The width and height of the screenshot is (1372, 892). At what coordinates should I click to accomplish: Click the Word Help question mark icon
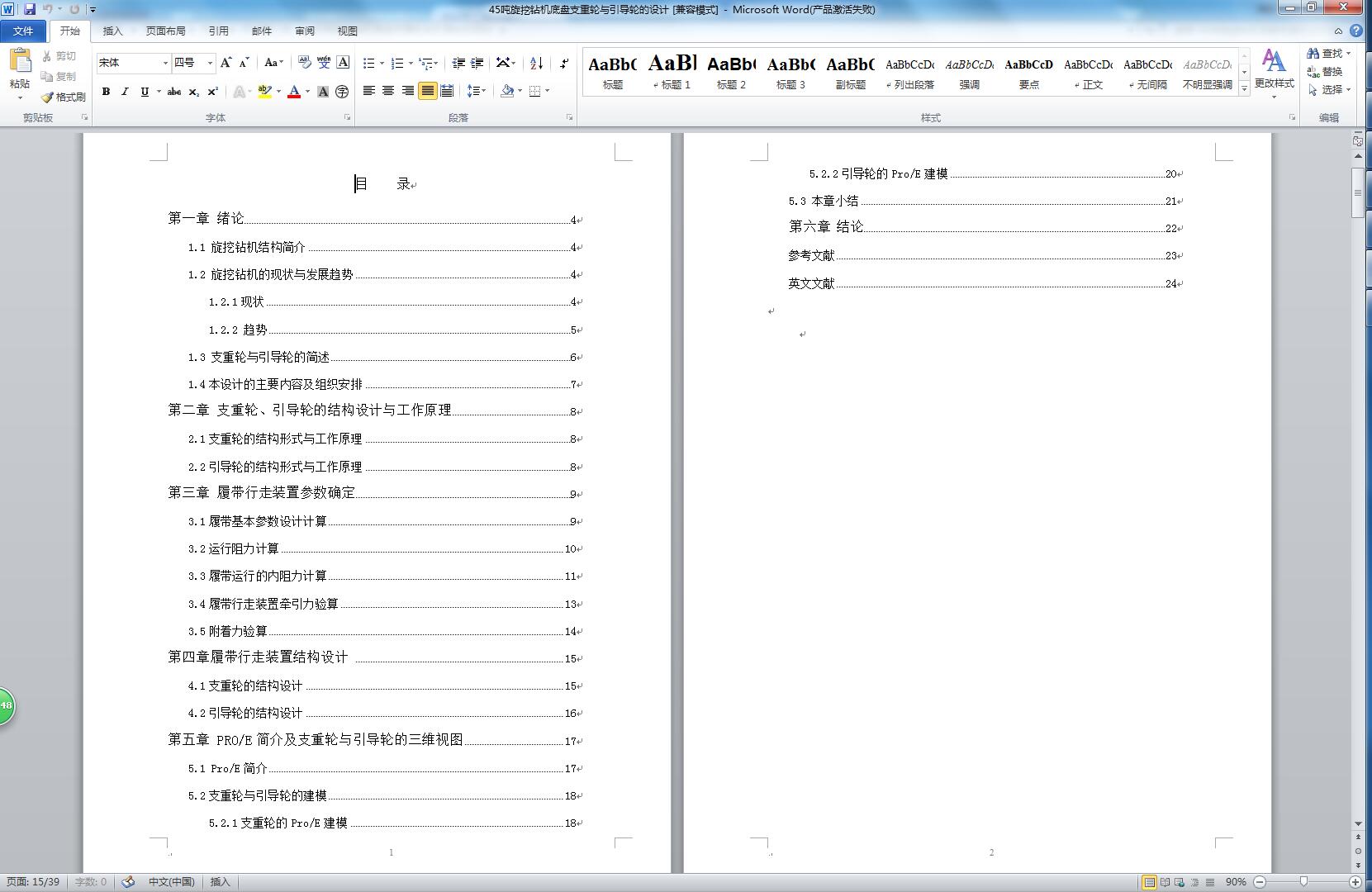point(1356,31)
